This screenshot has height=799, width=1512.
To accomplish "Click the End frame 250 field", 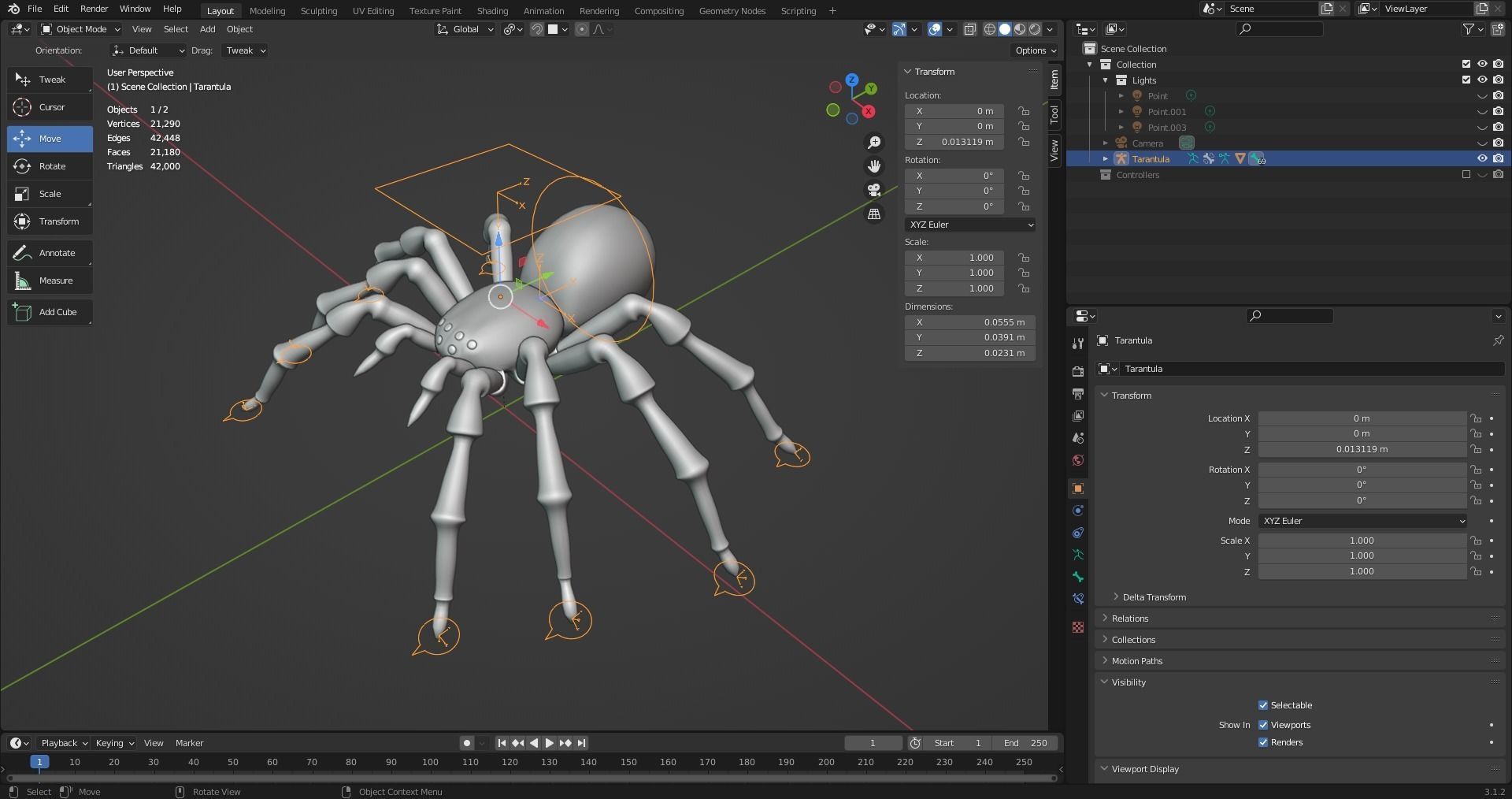I will pyautogui.click(x=1025, y=743).
